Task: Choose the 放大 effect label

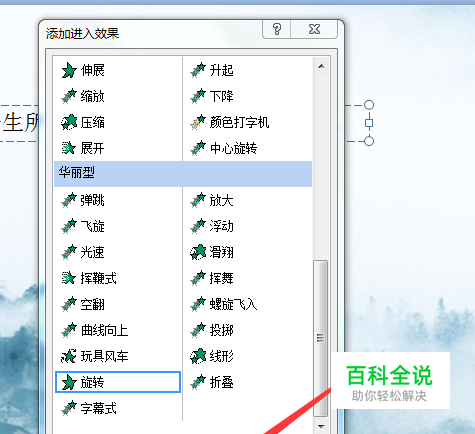Action: click(222, 200)
